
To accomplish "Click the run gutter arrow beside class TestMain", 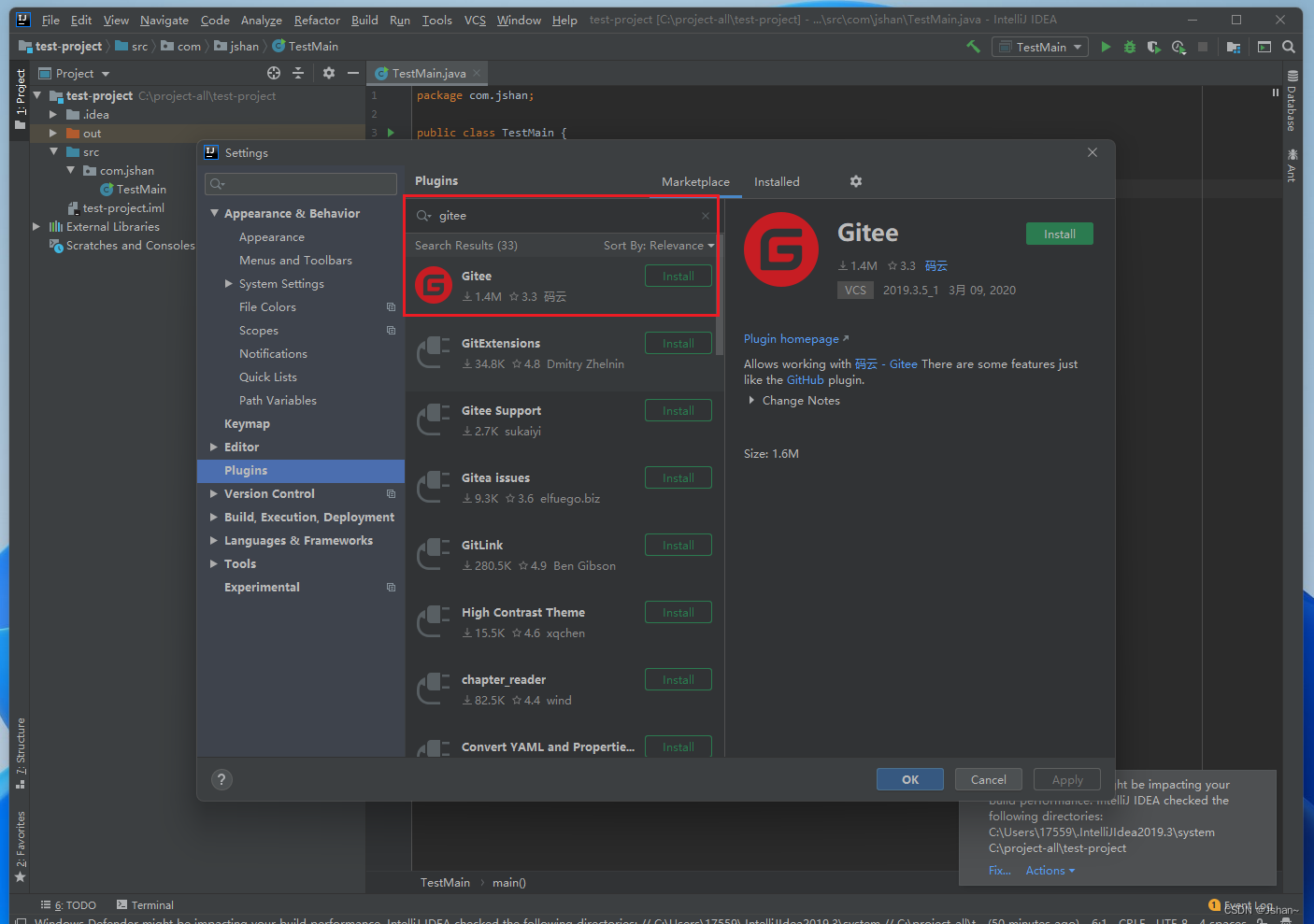I will point(391,133).
